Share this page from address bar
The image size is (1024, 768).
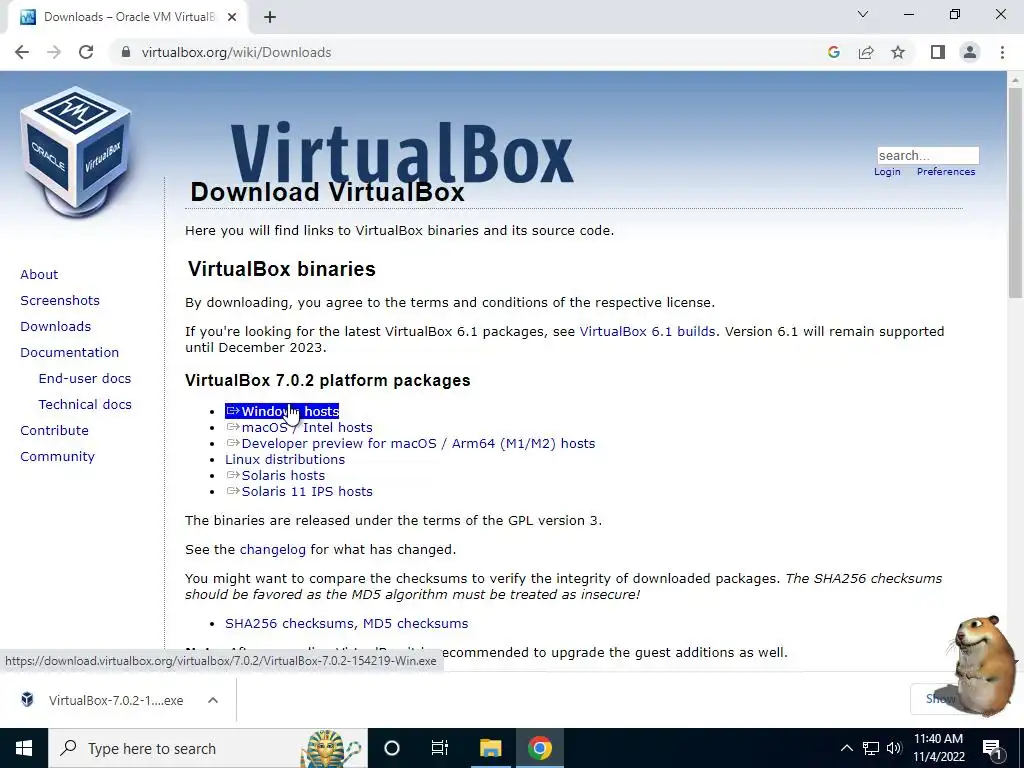point(866,52)
